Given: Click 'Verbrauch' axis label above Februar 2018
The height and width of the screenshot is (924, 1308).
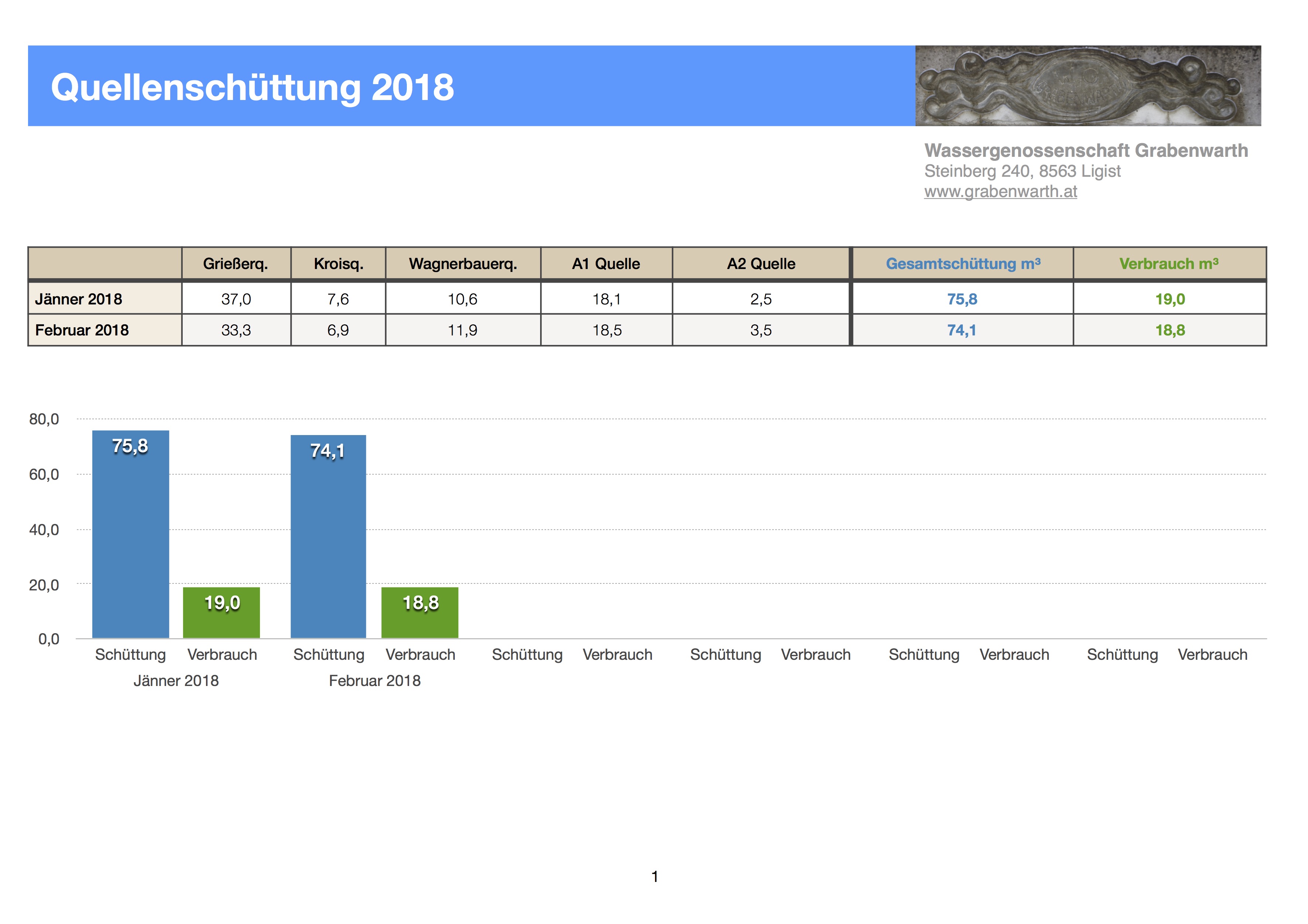Looking at the screenshot, I should [x=420, y=655].
